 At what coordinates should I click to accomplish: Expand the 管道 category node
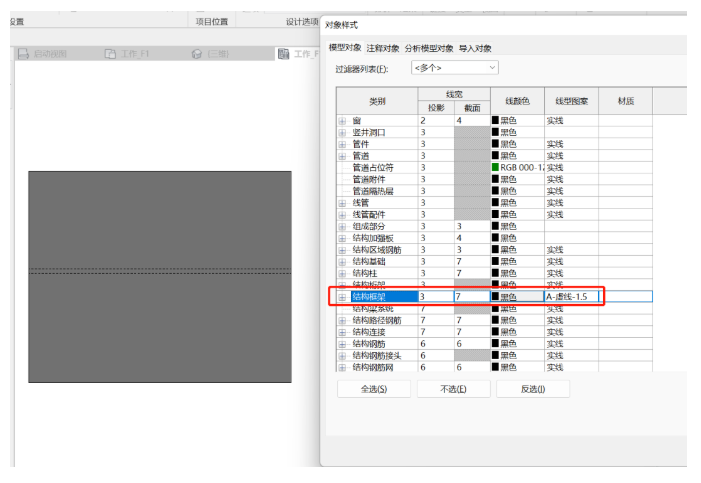(x=342, y=156)
